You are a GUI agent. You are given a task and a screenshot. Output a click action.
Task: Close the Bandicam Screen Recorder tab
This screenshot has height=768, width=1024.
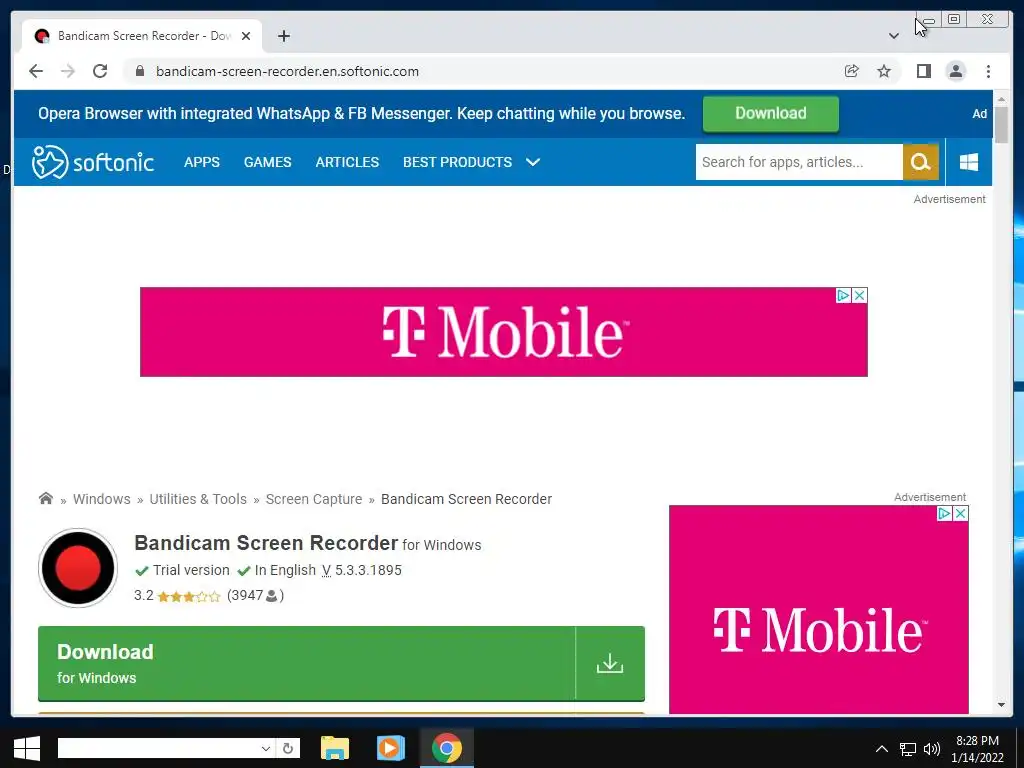[x=246, y=36]
